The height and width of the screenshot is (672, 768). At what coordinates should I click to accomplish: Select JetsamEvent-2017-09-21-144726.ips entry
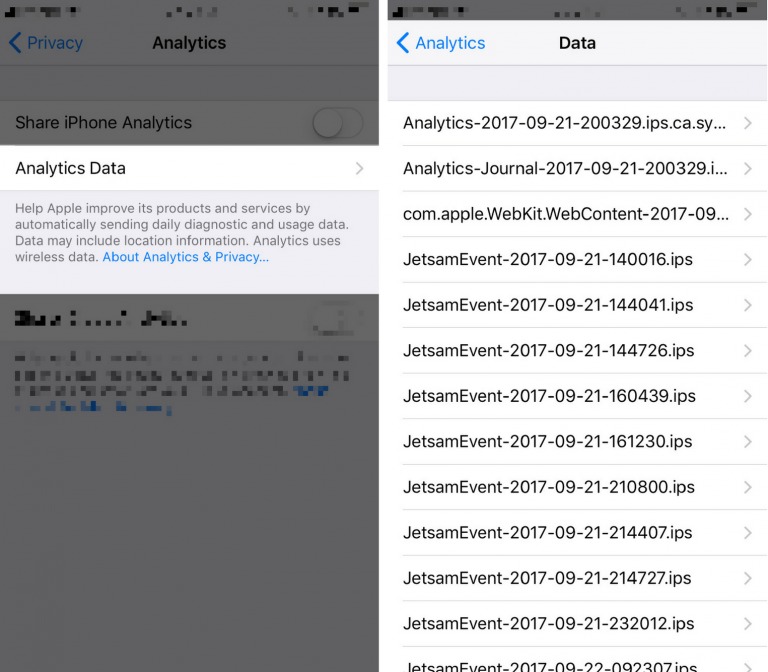pyautogui.click(x=548, y=351)
